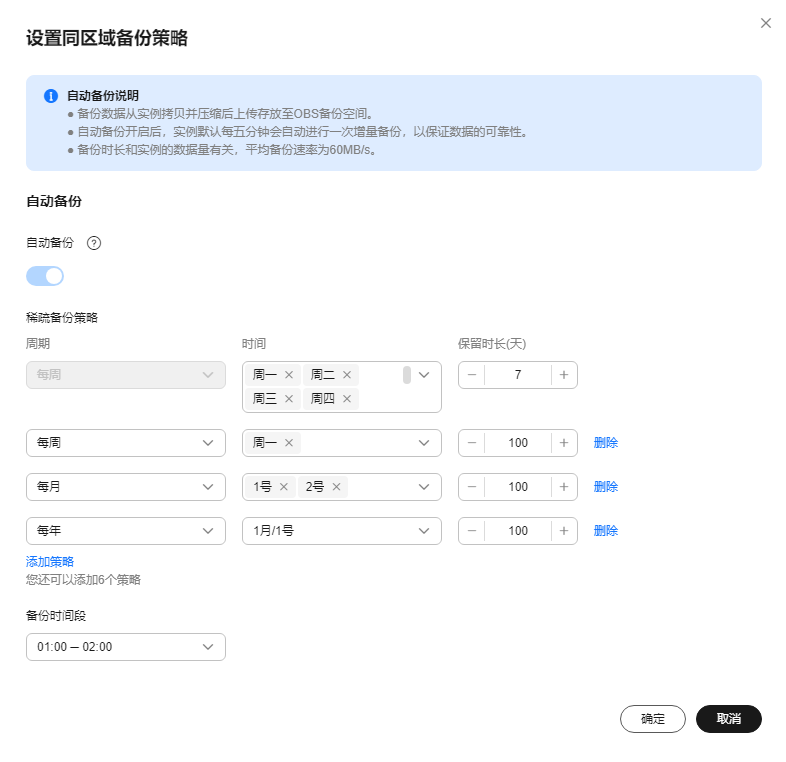Open the 1月/1号 time dropdown
786x762 pixels.
(341, 531)
